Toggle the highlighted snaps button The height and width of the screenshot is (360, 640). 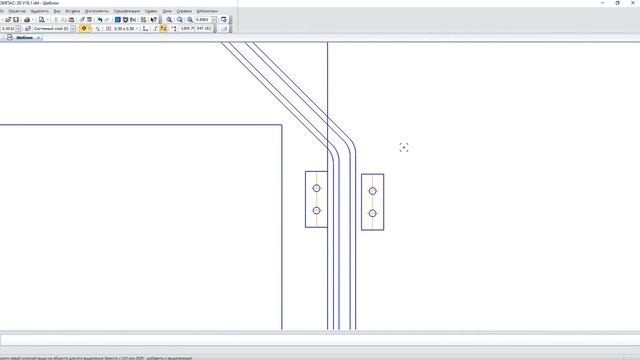(x=84, y=29)
